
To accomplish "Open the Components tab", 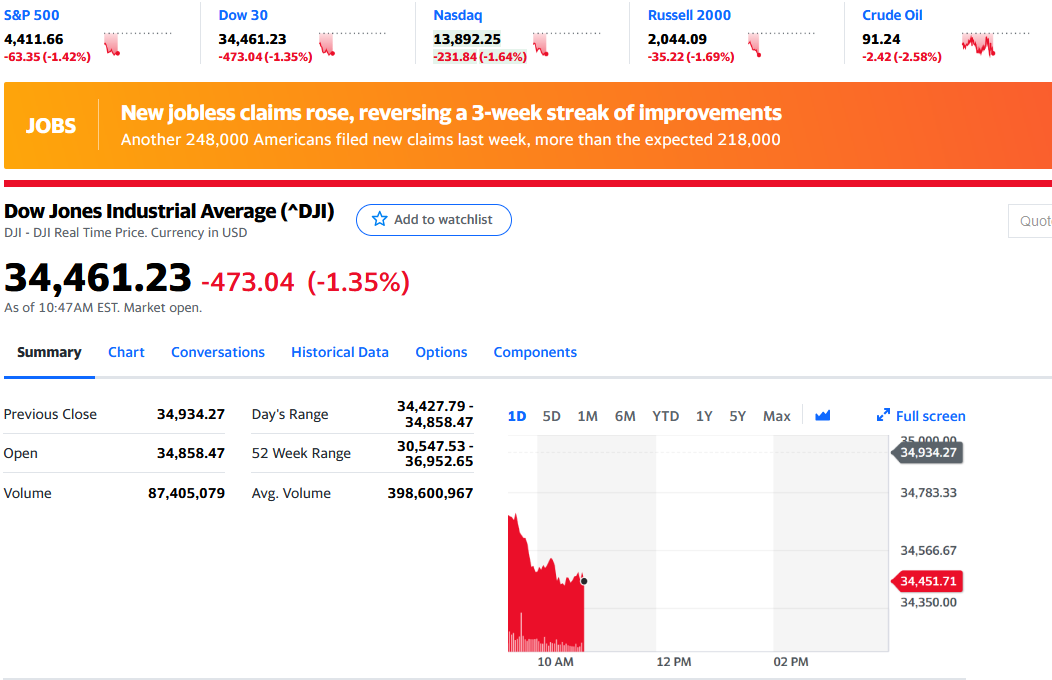I will point(535,352).
